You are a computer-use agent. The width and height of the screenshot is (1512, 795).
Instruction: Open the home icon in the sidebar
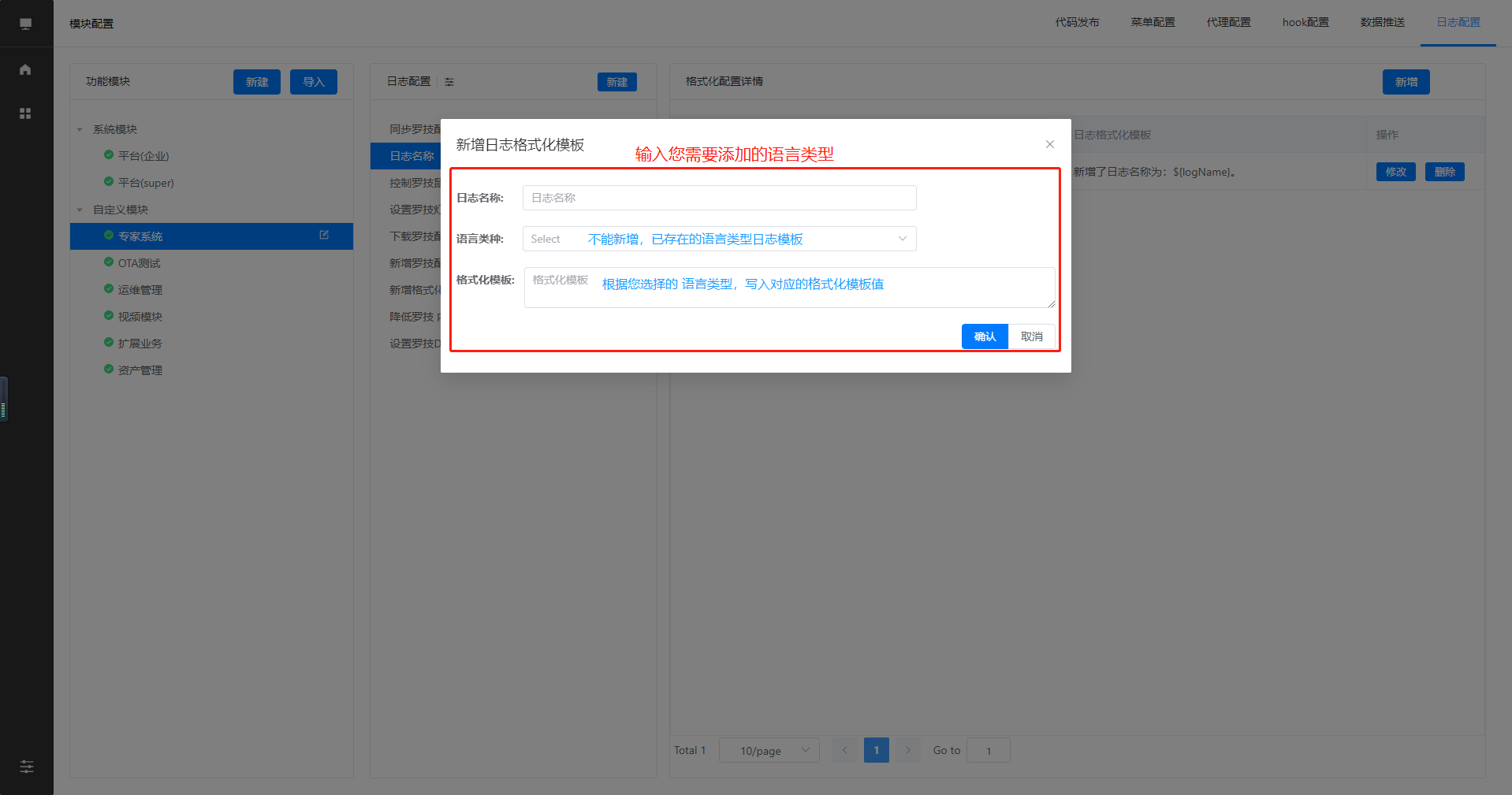pyautogui.click(x=25, y=69)
